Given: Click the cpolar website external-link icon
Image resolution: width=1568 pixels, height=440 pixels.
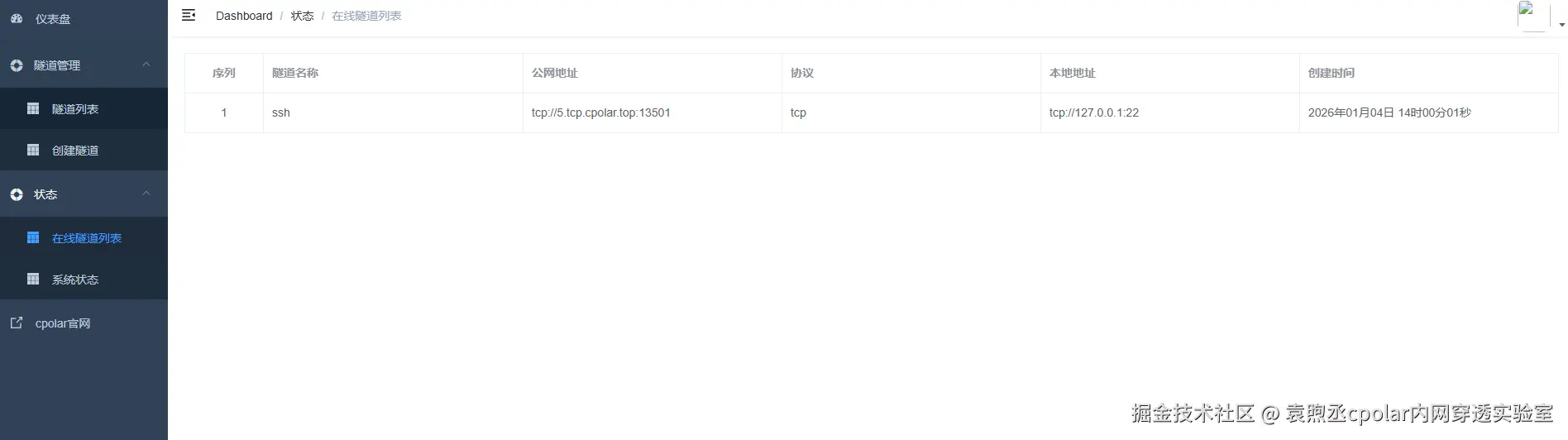Looking at the screenshot, I should tap(17, 323).
